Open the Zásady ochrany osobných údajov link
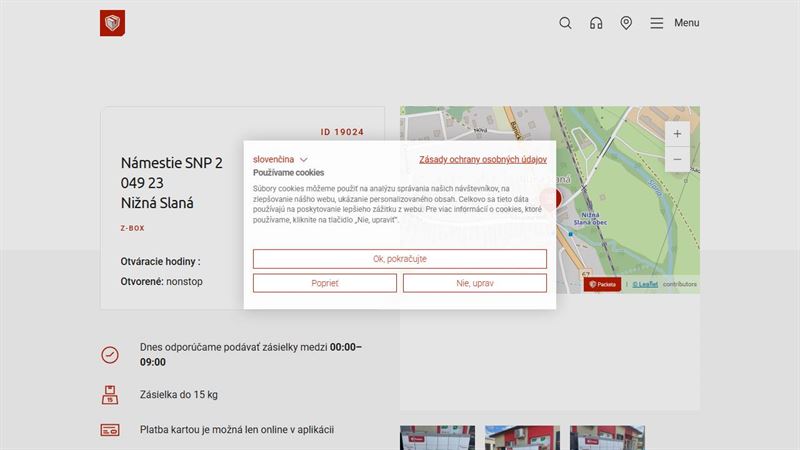Image resolution: width=800 pixels, height=450 pixels. [x=483, y=160]
